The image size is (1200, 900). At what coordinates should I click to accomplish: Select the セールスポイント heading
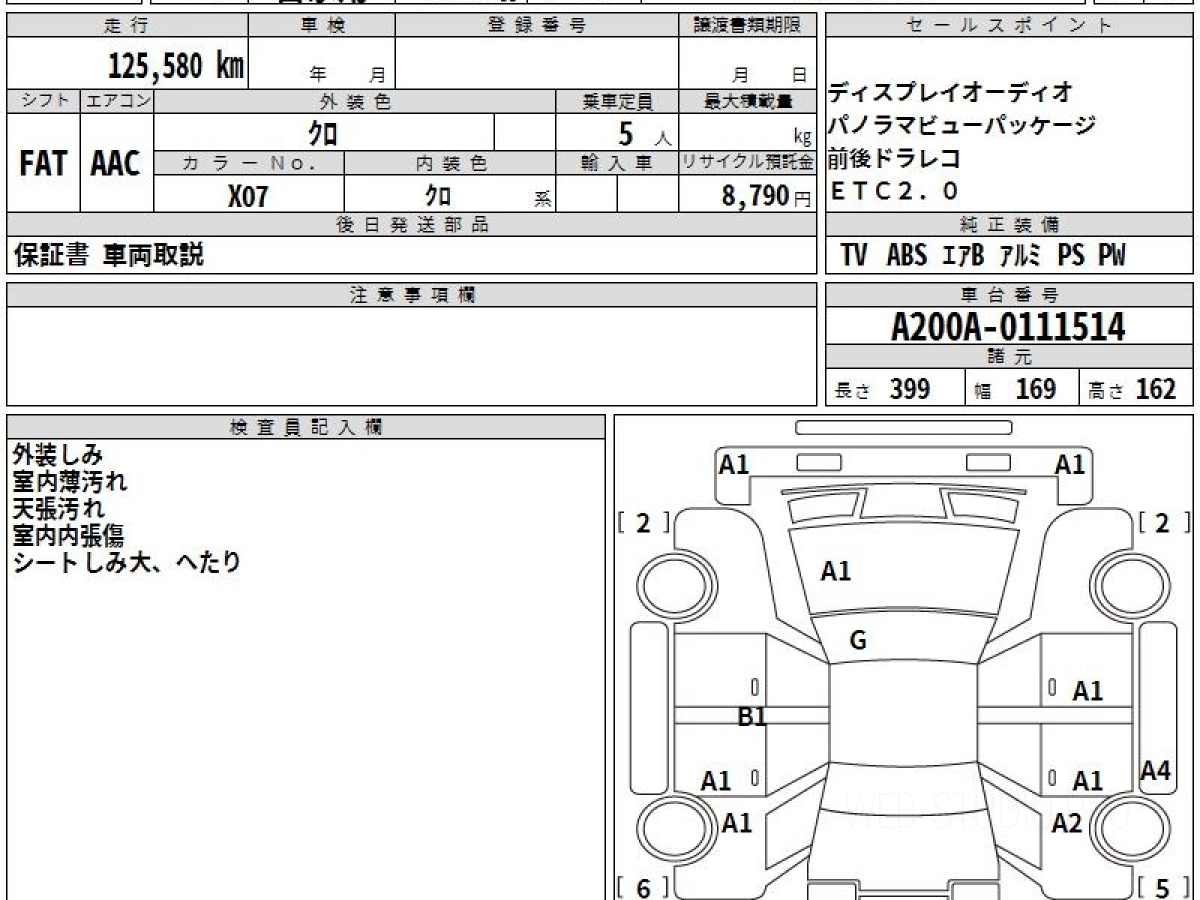click(x=1010, y=26)
